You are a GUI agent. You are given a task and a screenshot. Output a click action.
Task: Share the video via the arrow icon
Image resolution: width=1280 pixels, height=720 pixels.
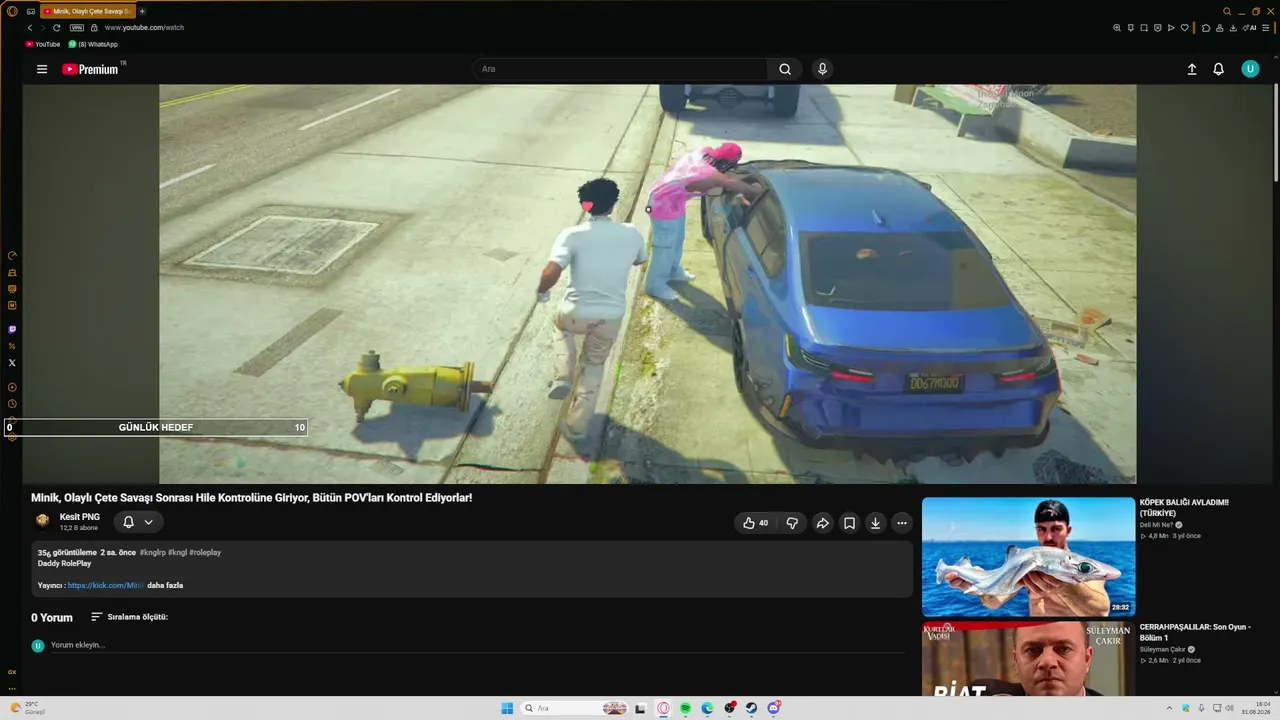(x=823, y=523)
